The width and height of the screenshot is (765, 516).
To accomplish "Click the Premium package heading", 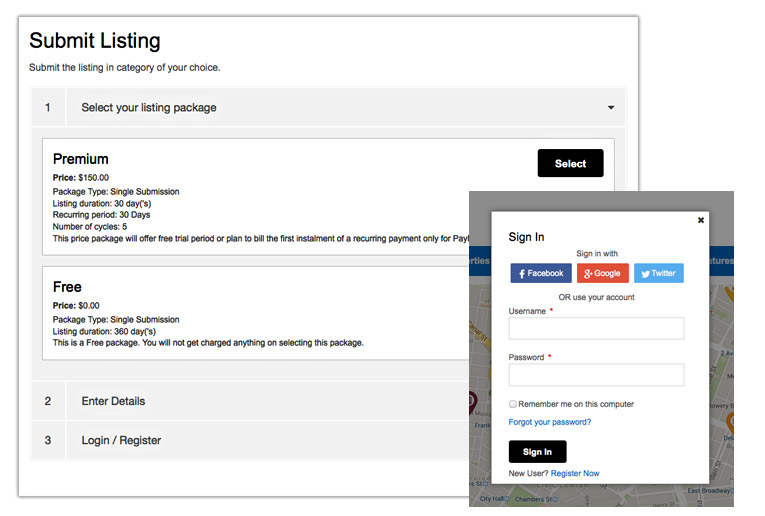I will pos(81,159).
